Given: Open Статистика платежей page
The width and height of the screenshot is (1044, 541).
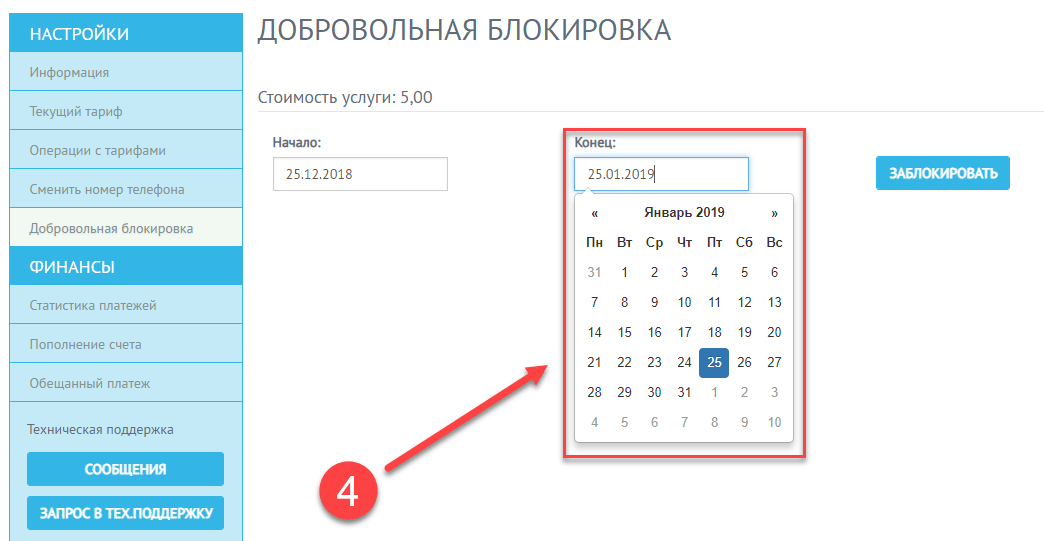Looking at the screenshot, I should pos(126,305).
